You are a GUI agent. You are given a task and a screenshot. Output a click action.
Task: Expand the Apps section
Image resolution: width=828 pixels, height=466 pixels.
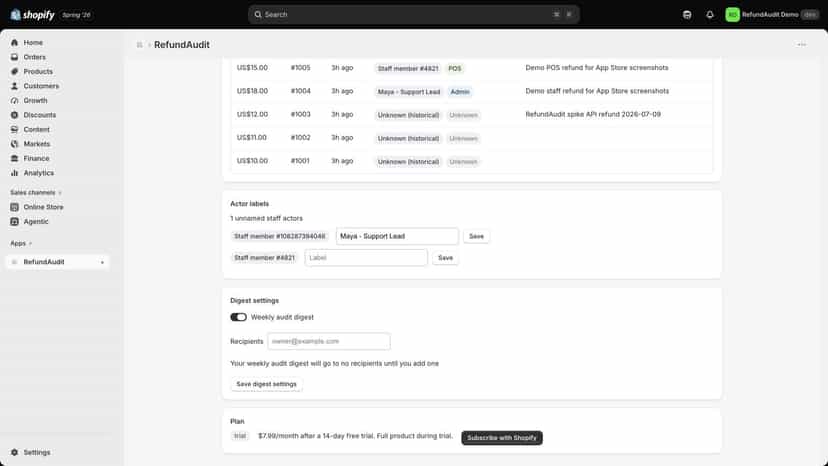click(21, 243)
